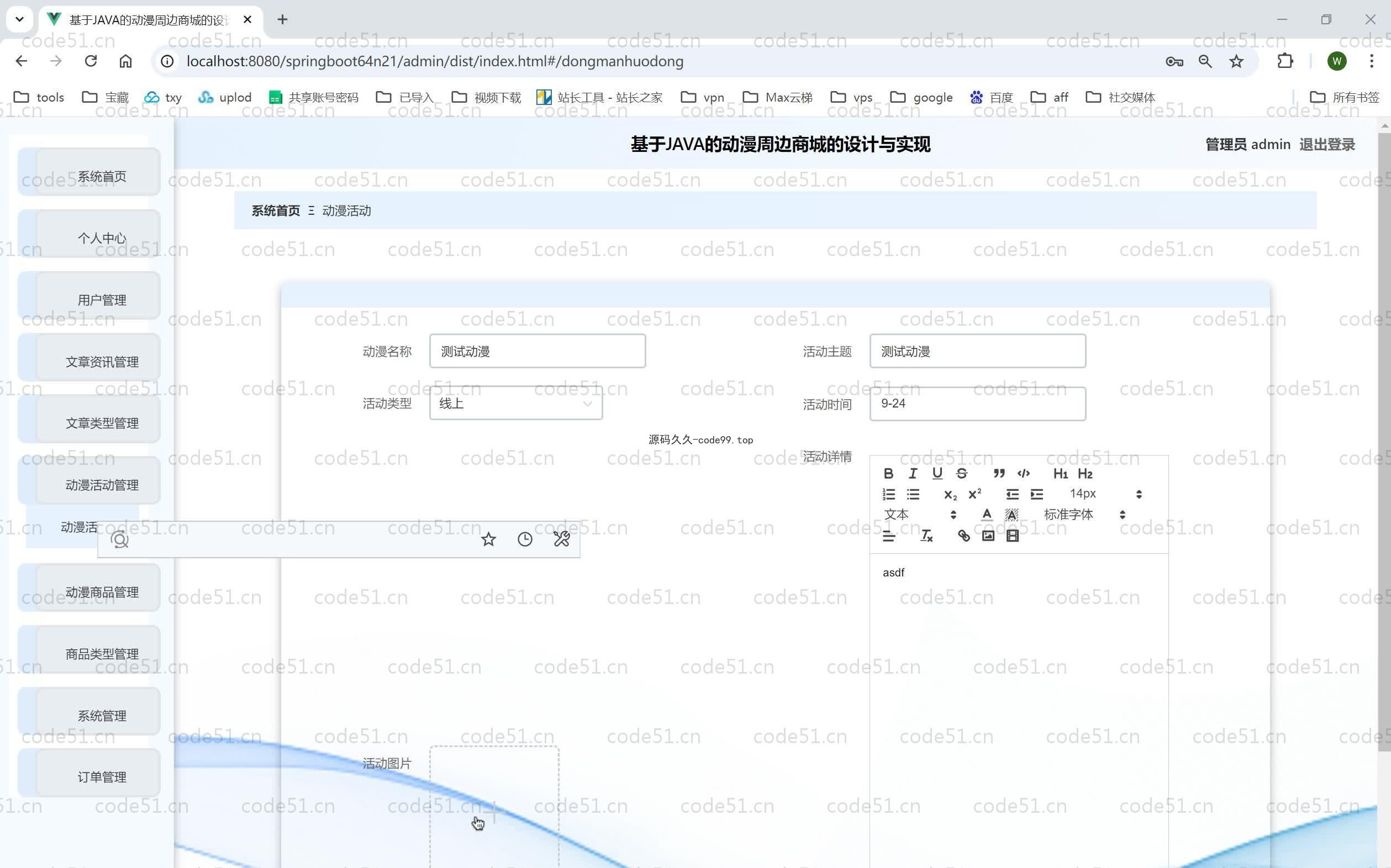
Task: Toggle italic formatting in the editor
Action: [x=913, y=474]
